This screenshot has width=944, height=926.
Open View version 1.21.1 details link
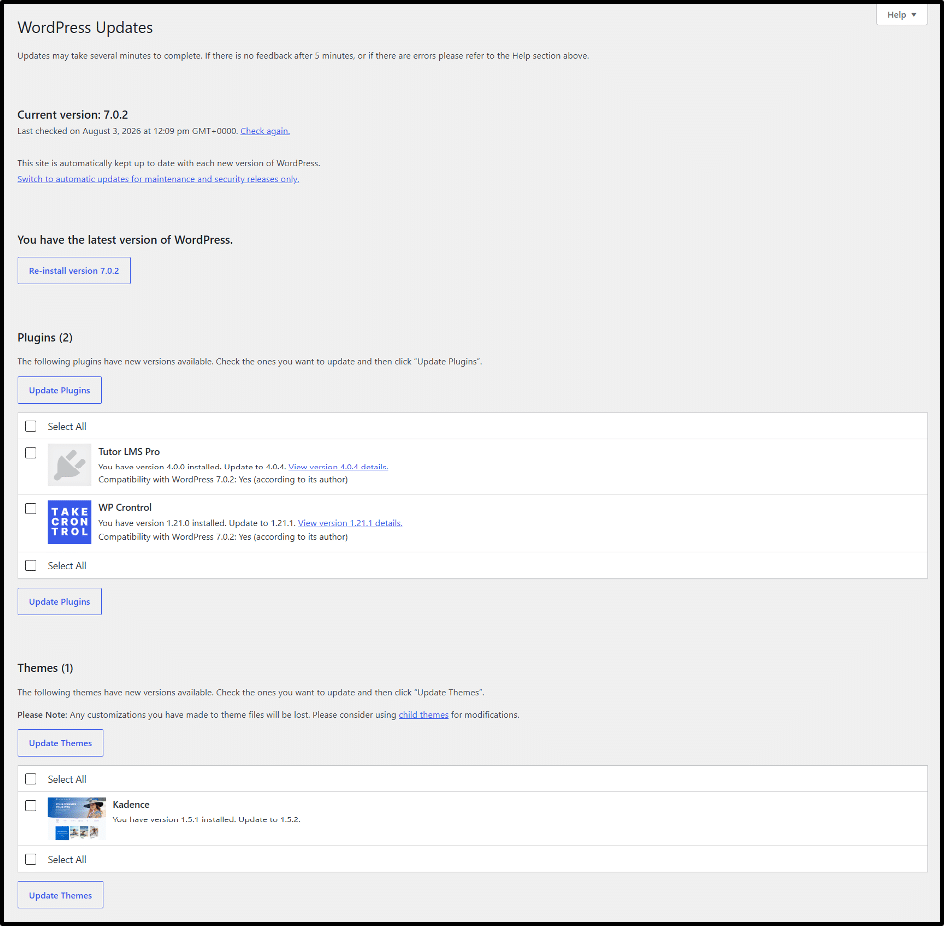point(350,523)
